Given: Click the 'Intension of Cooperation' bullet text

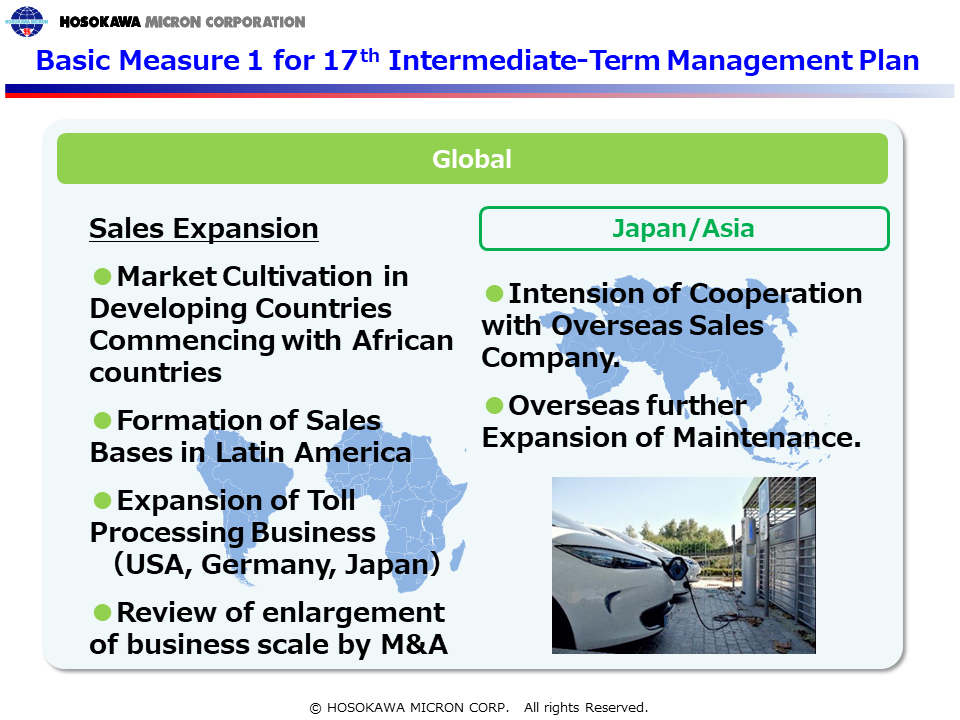Looking at the screenshot, I should click(672, 325).
